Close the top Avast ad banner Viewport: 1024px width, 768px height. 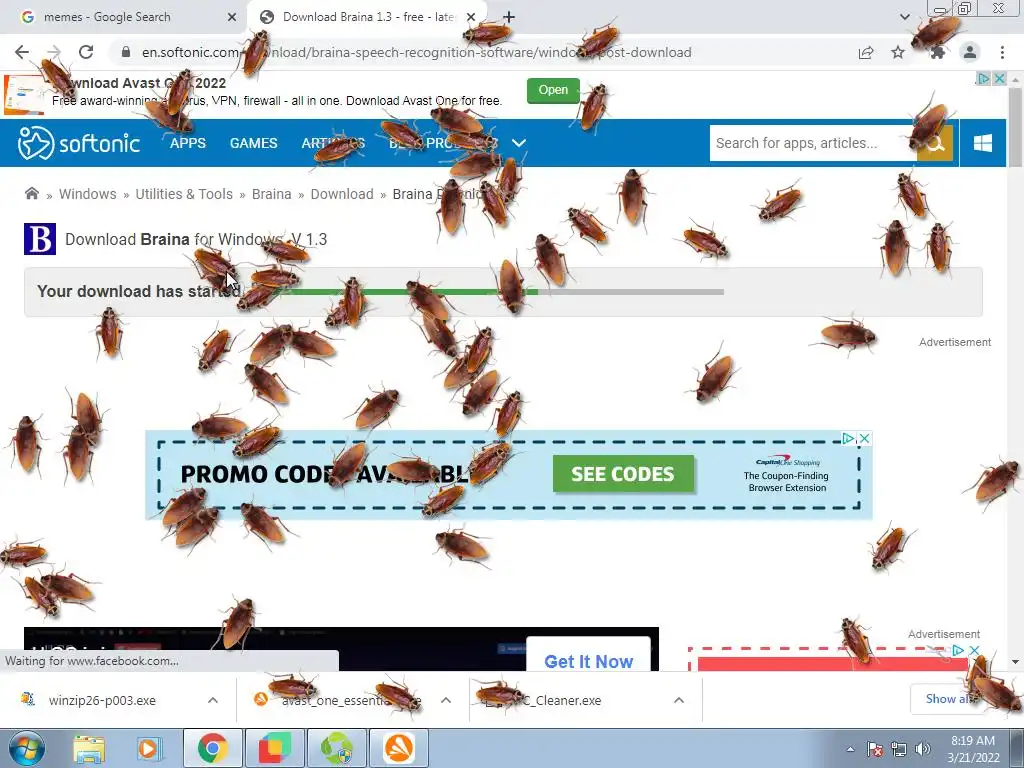[x=999, y=78]
